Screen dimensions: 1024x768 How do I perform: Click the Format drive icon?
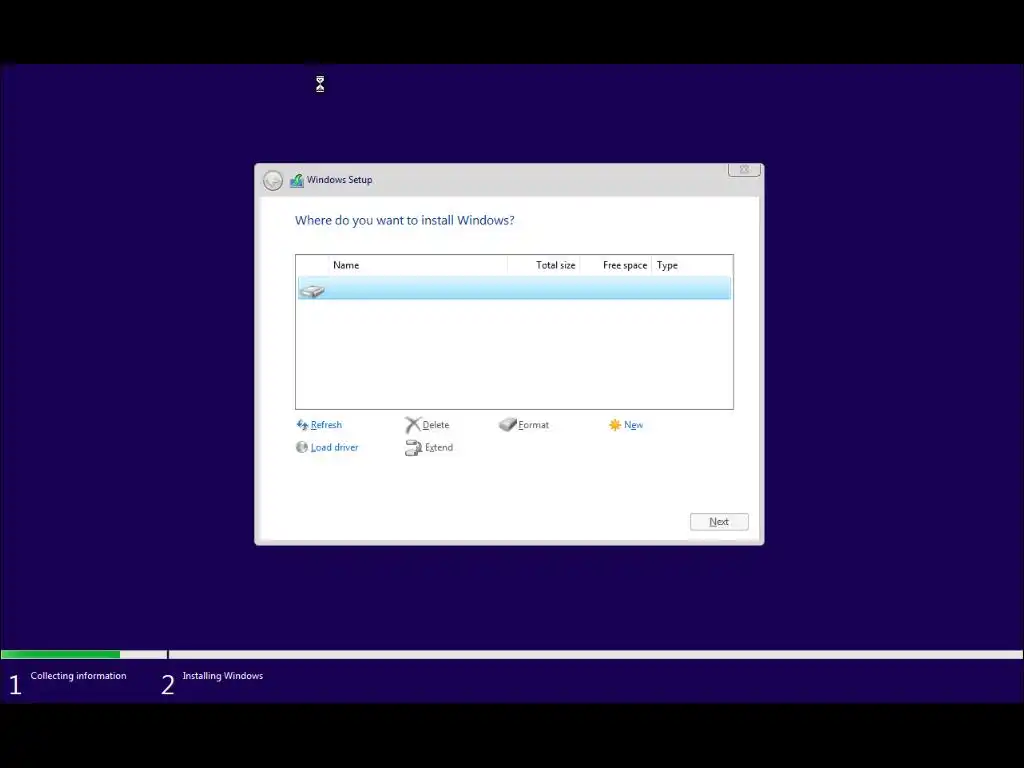[507, 424]
